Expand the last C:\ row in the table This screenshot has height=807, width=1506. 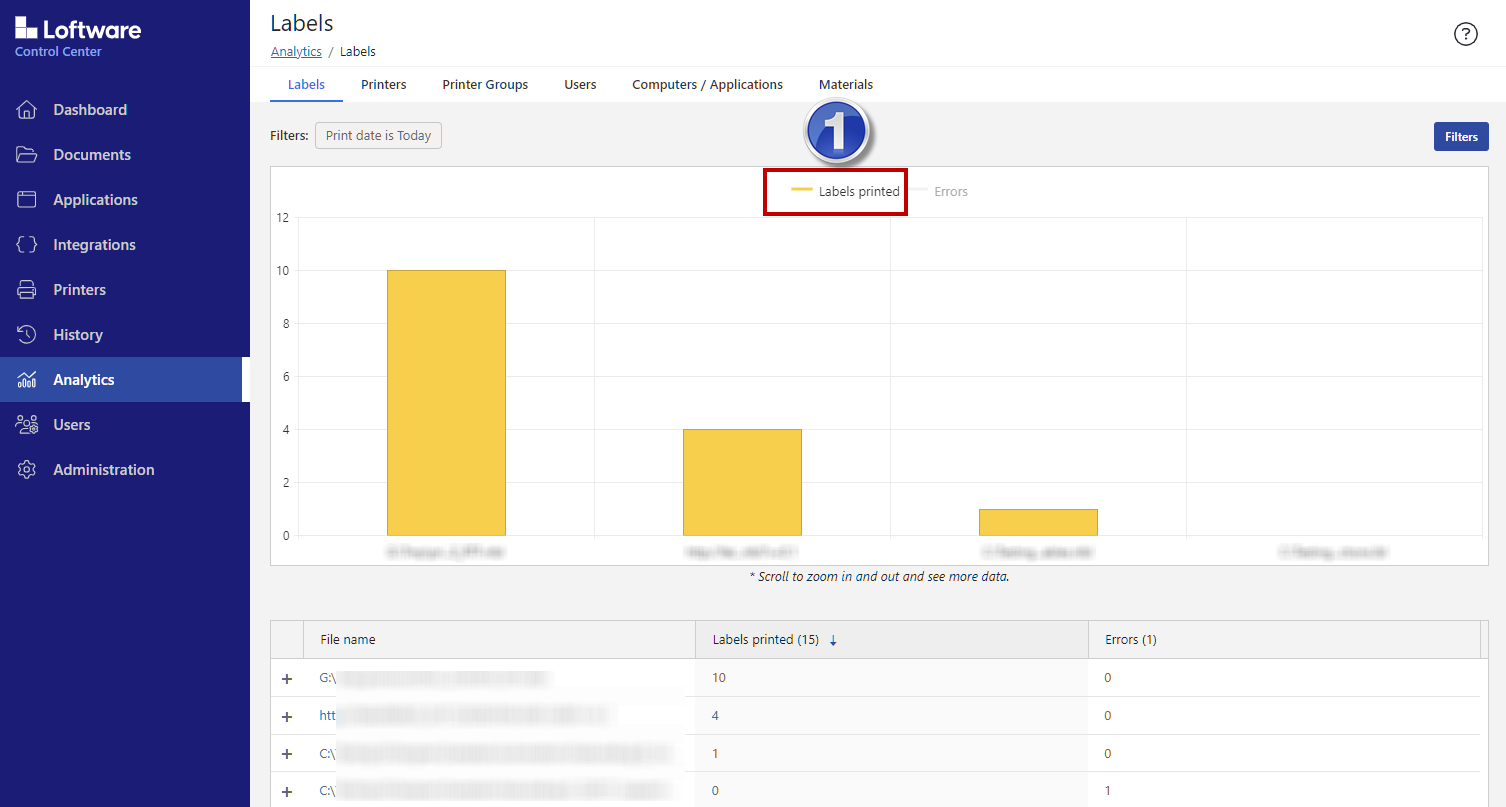(x=287, y=791)
